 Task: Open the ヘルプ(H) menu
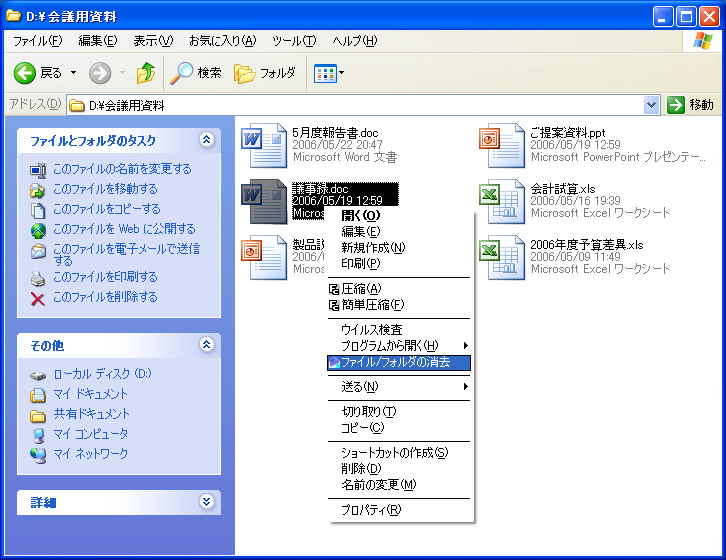coord(355,41)
